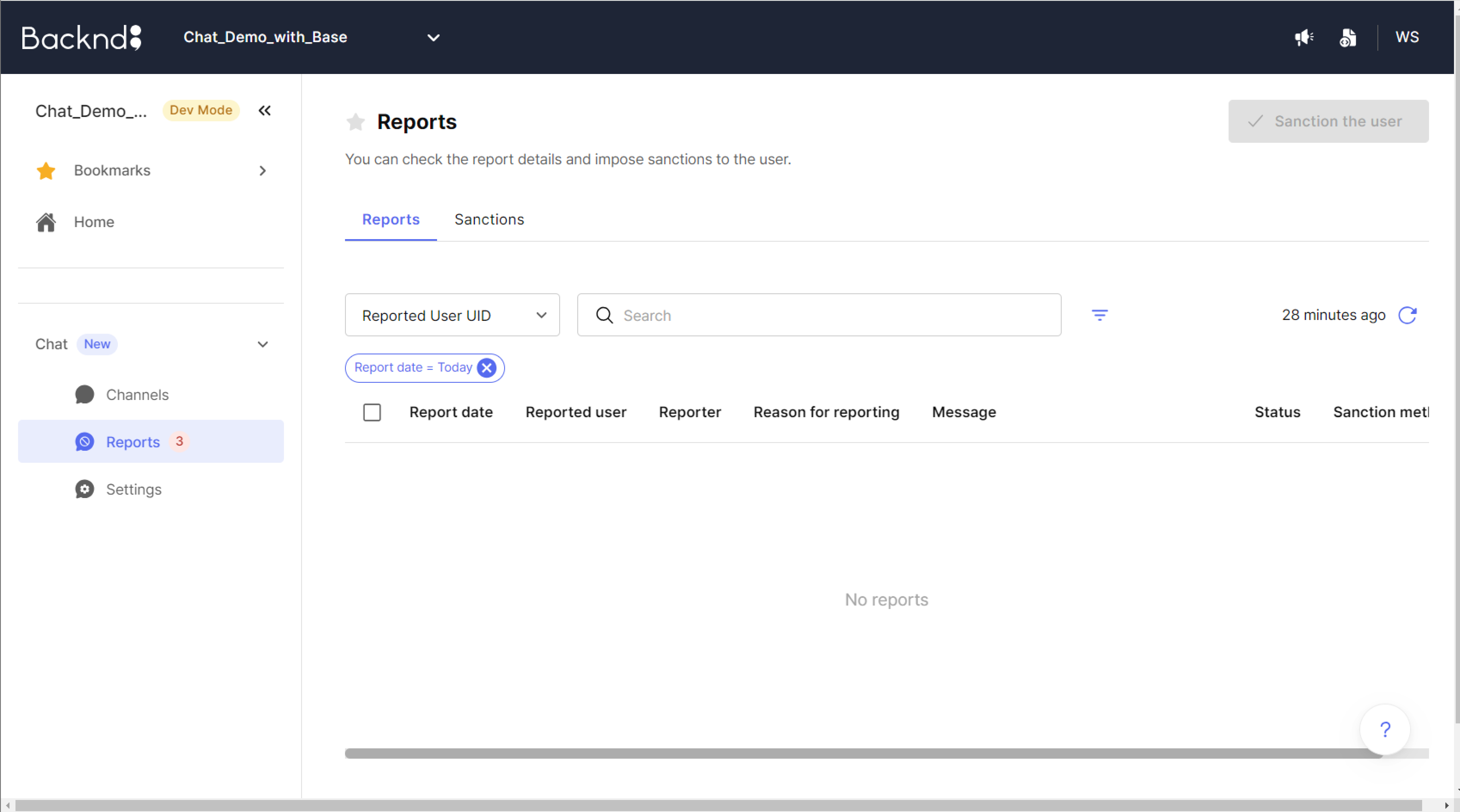Click the No reports message
The height and width of the screenshot is (812, 1460).
point(886,600)
